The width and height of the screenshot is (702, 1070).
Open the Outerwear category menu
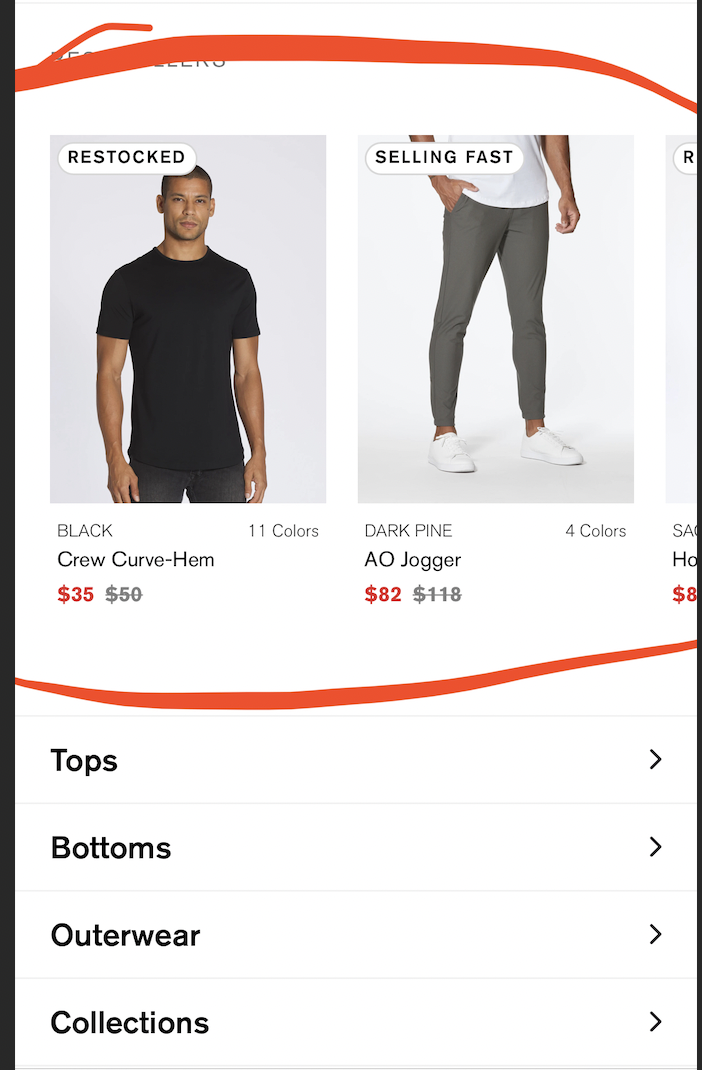(355, 935)
